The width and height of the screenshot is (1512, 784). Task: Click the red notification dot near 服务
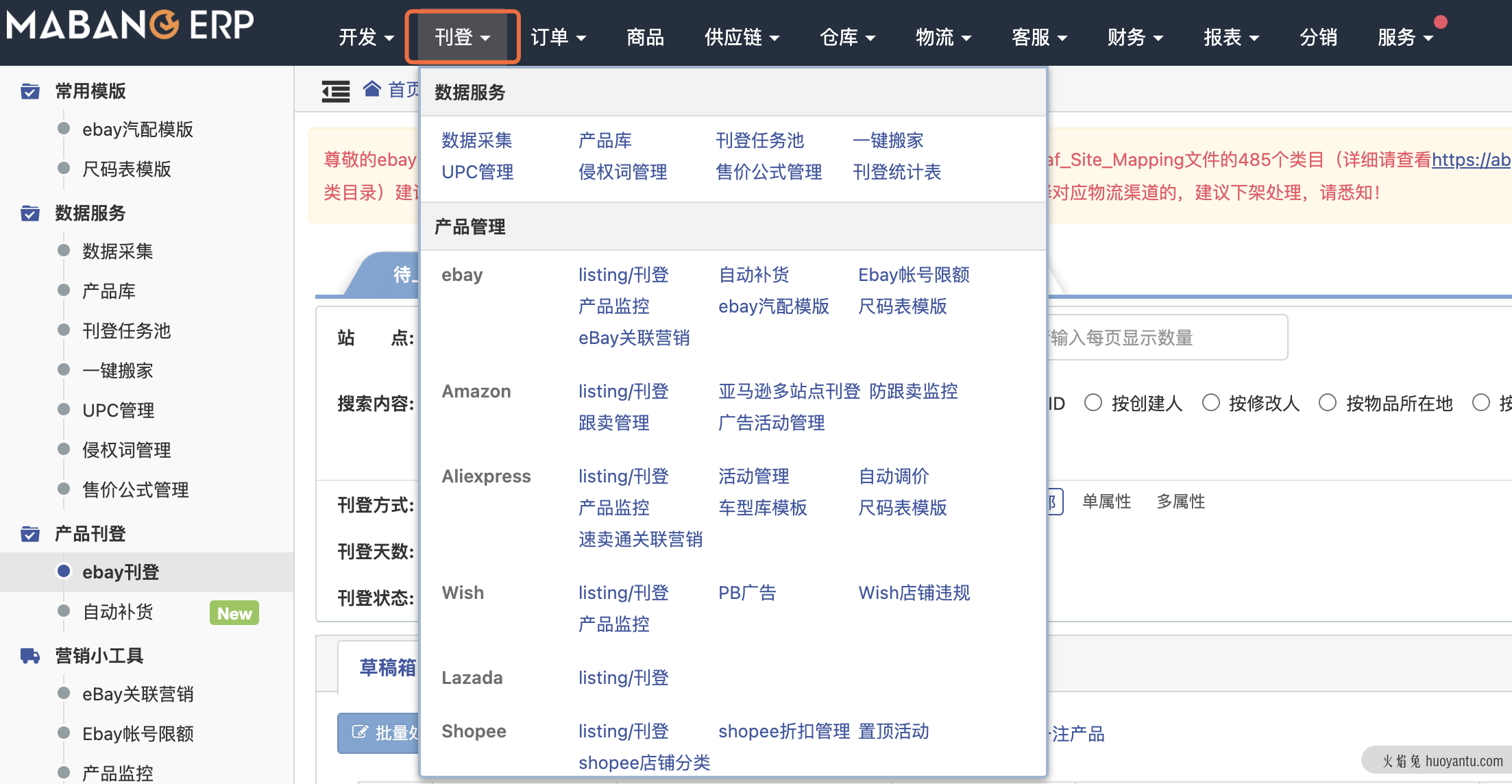click(1441, 22)
